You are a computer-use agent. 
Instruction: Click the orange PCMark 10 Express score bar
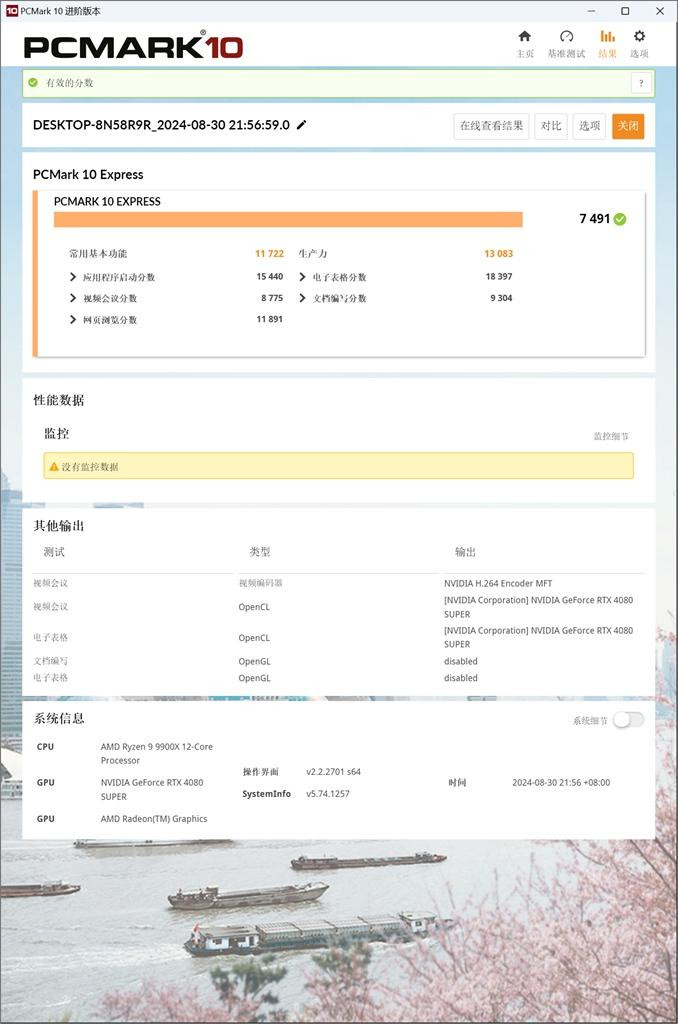[288, 219]
